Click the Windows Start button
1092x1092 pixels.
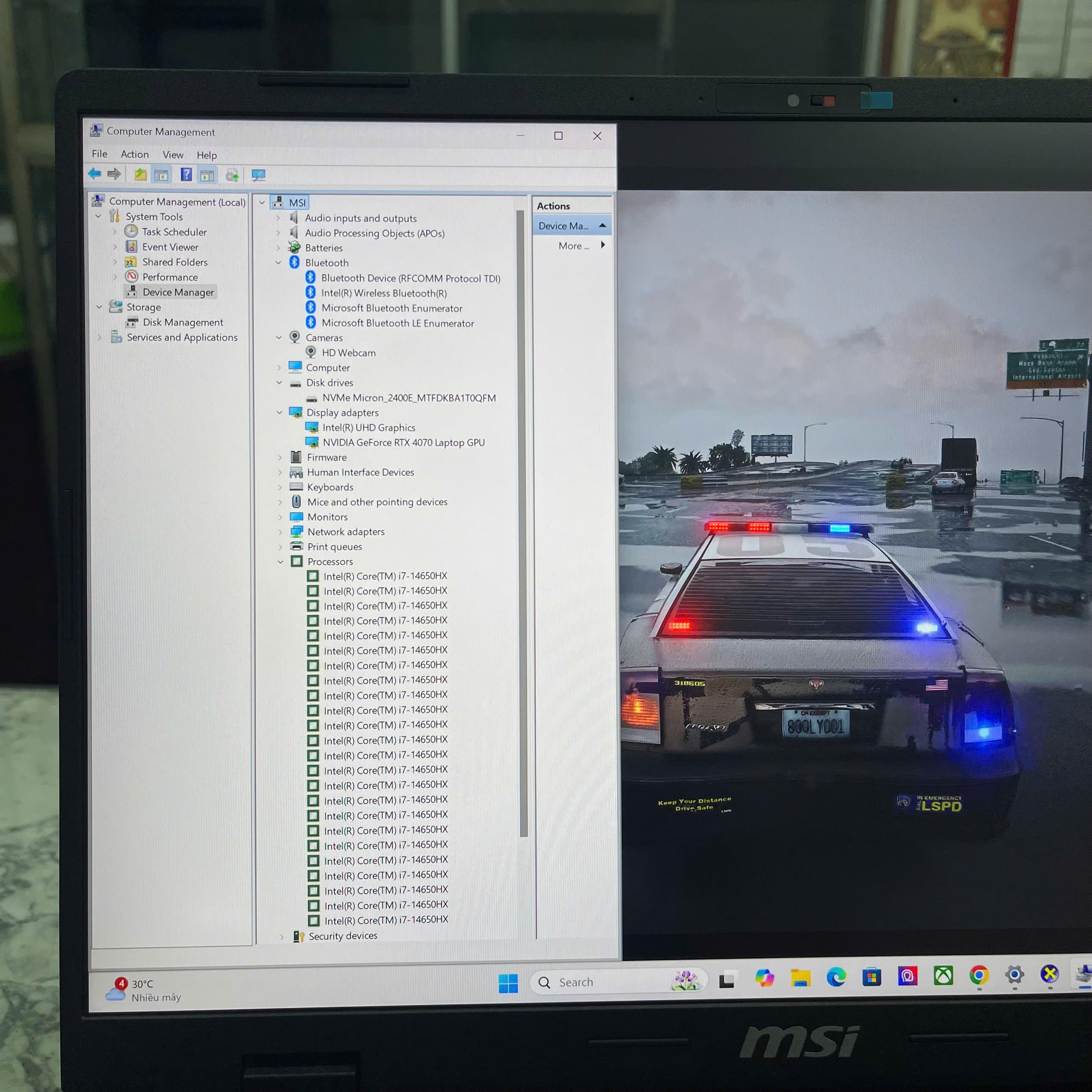pos(508,983)
